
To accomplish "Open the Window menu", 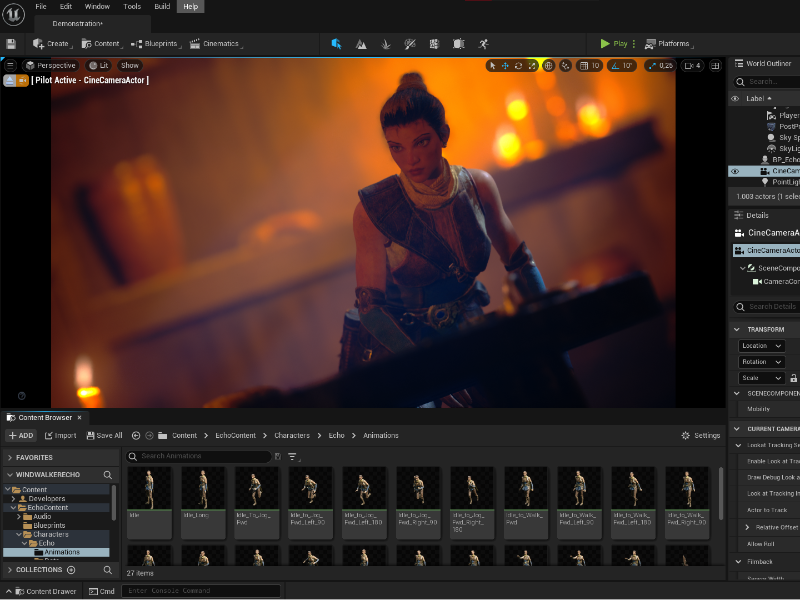I will (x=97, y=7).
